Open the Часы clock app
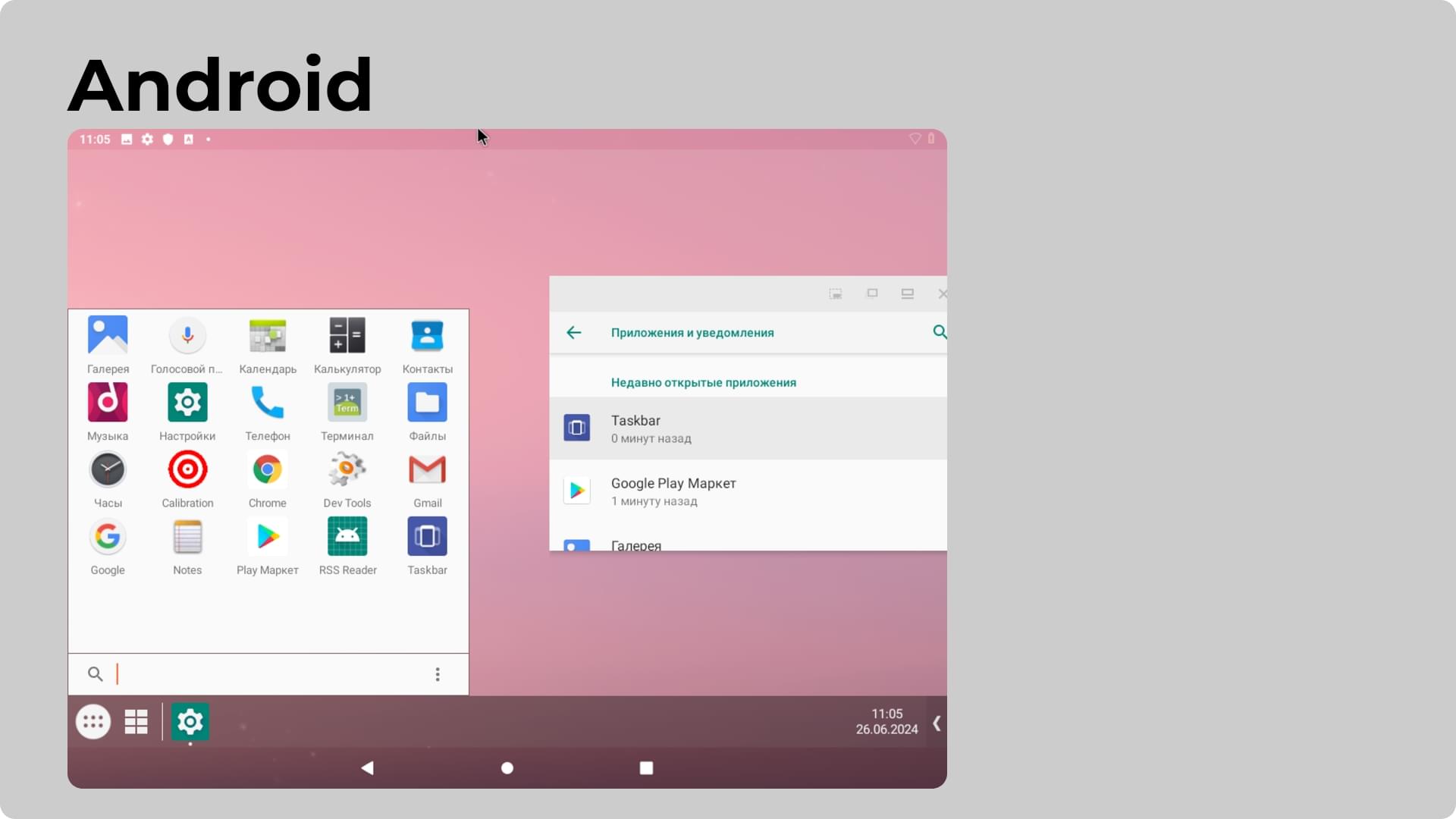 [x=108, y=479]
